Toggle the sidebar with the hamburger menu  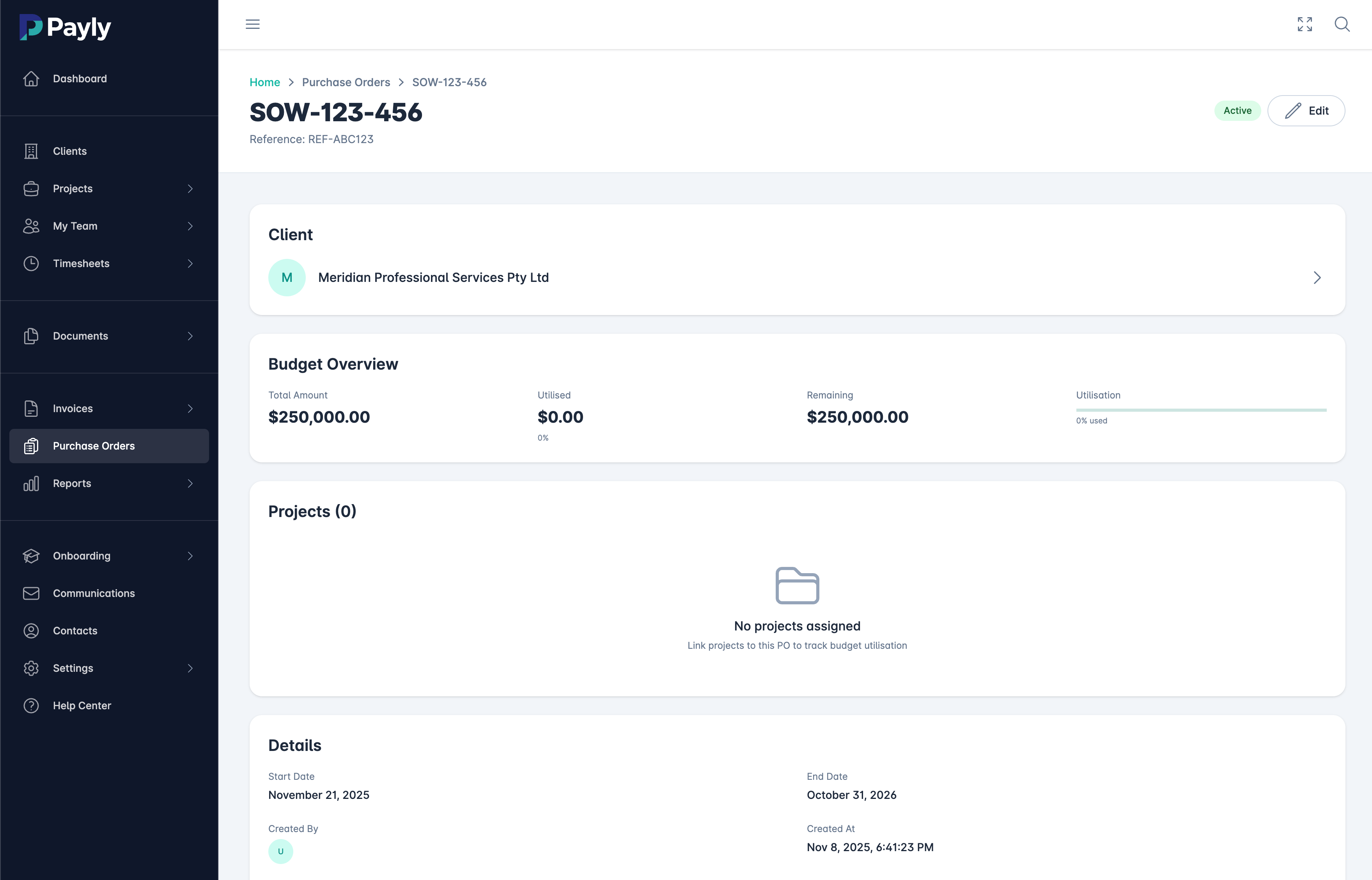pos(252,24)
